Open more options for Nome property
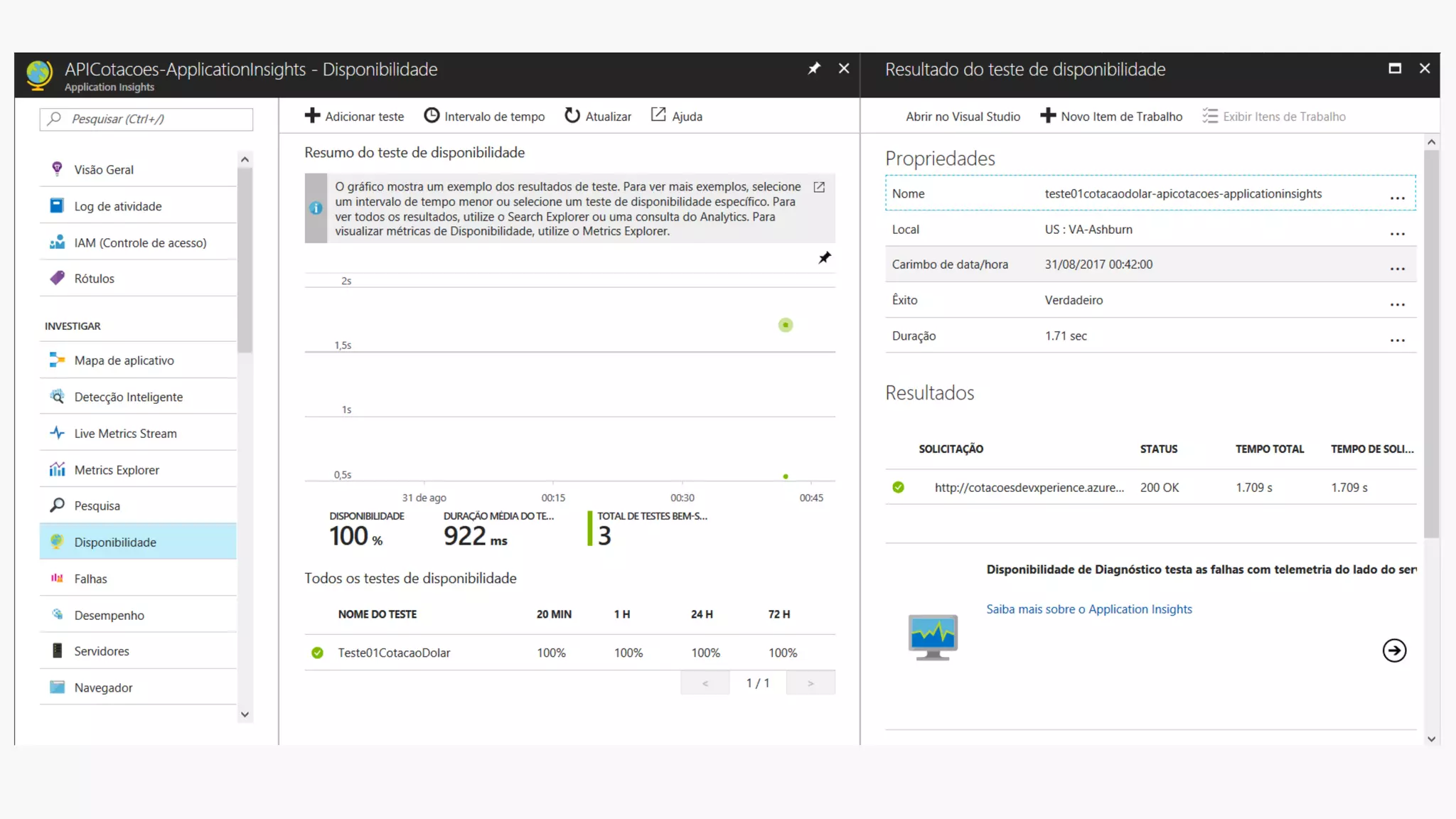This screenshot has width=1456, height=819. click(1398, 198)
